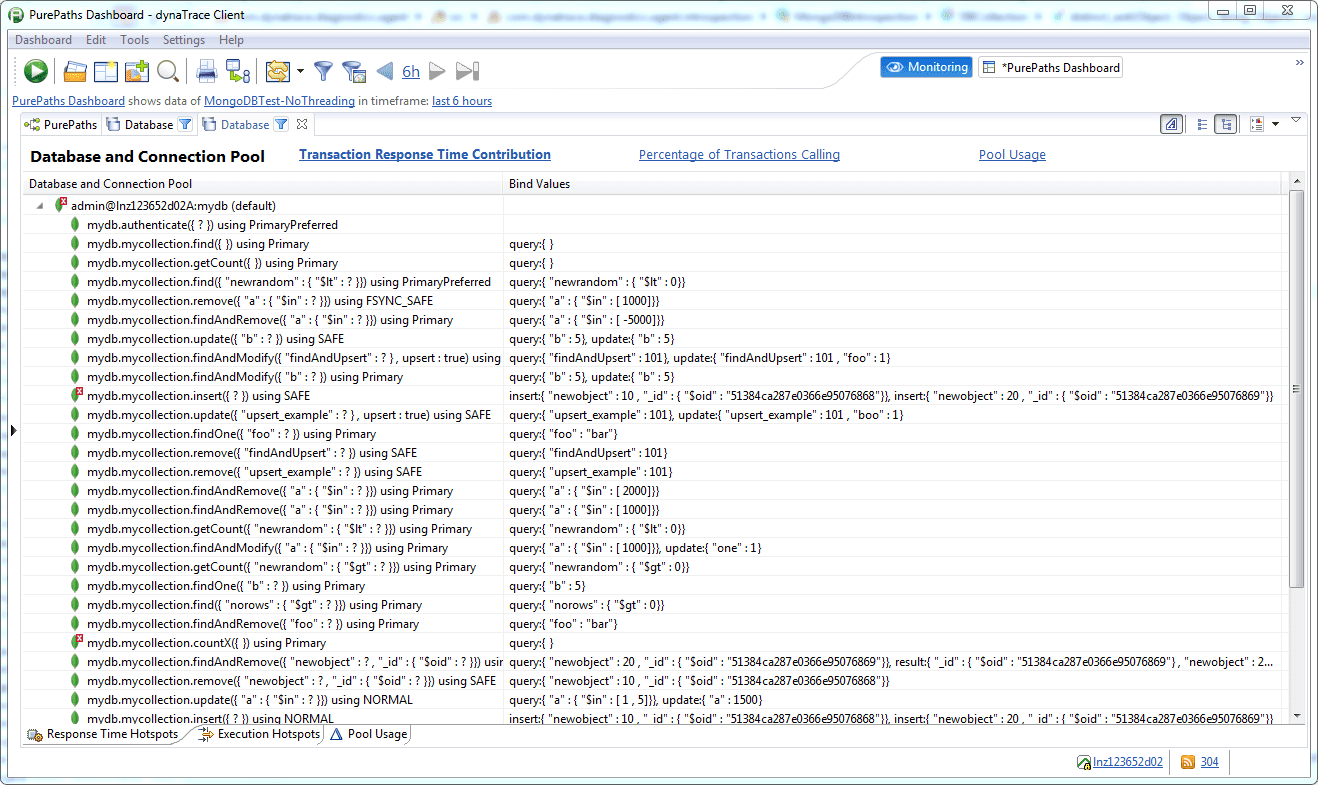Open a dashboard via the folder icon
Screen dimensions: 1318x785
pos(75,71)
